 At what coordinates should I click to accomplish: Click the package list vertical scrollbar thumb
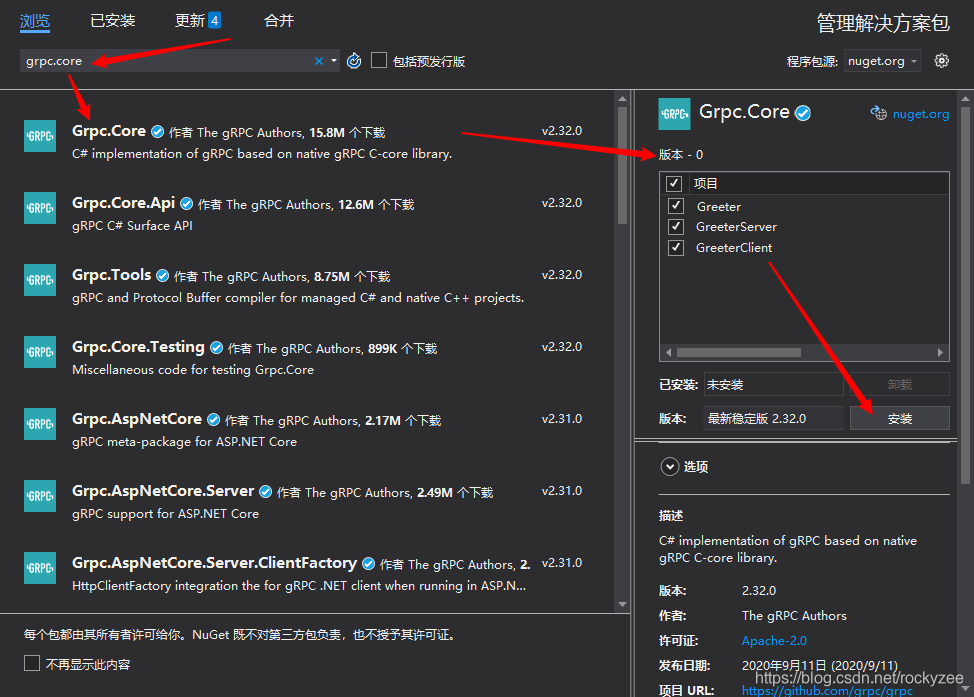622,165
